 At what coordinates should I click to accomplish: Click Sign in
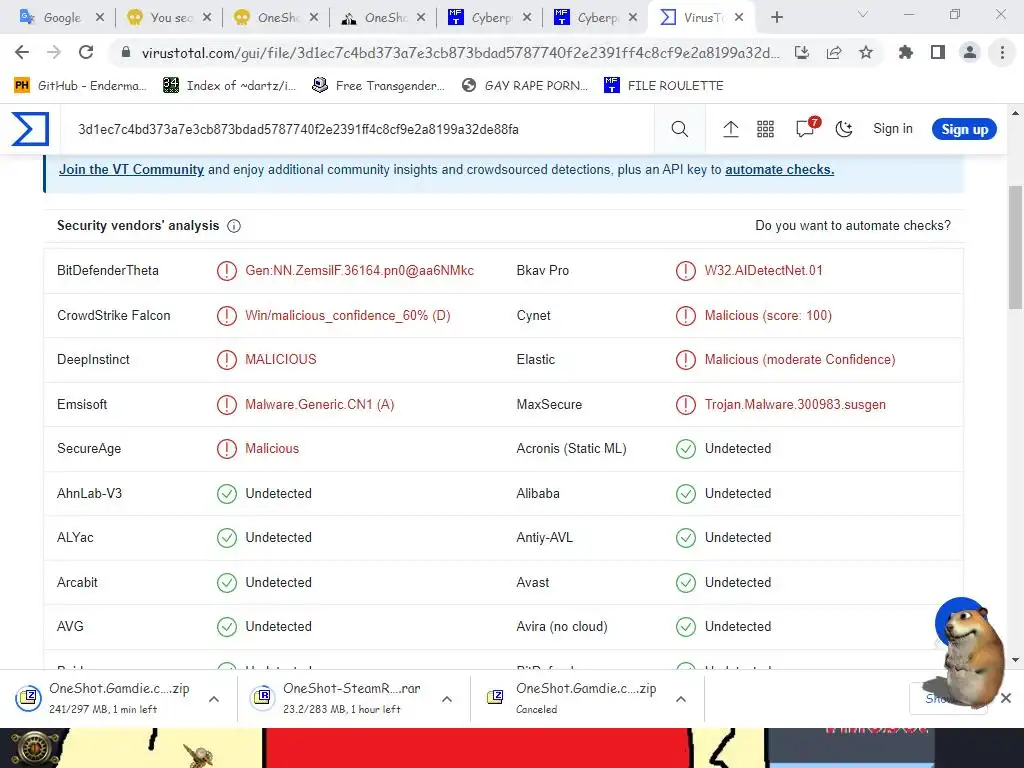[893, 129]
